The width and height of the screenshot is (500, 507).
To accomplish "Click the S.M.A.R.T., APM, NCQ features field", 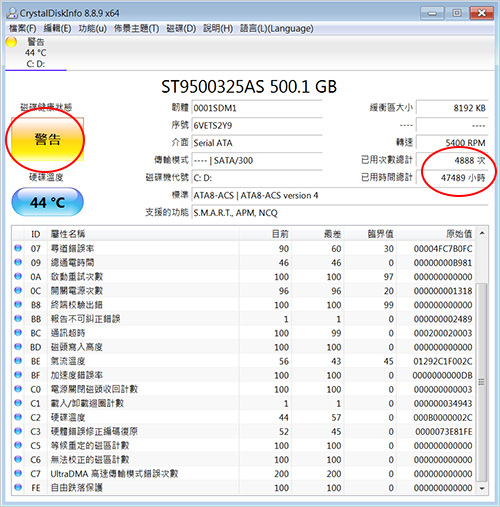I will pyautogui.click(x=340, y=213).
